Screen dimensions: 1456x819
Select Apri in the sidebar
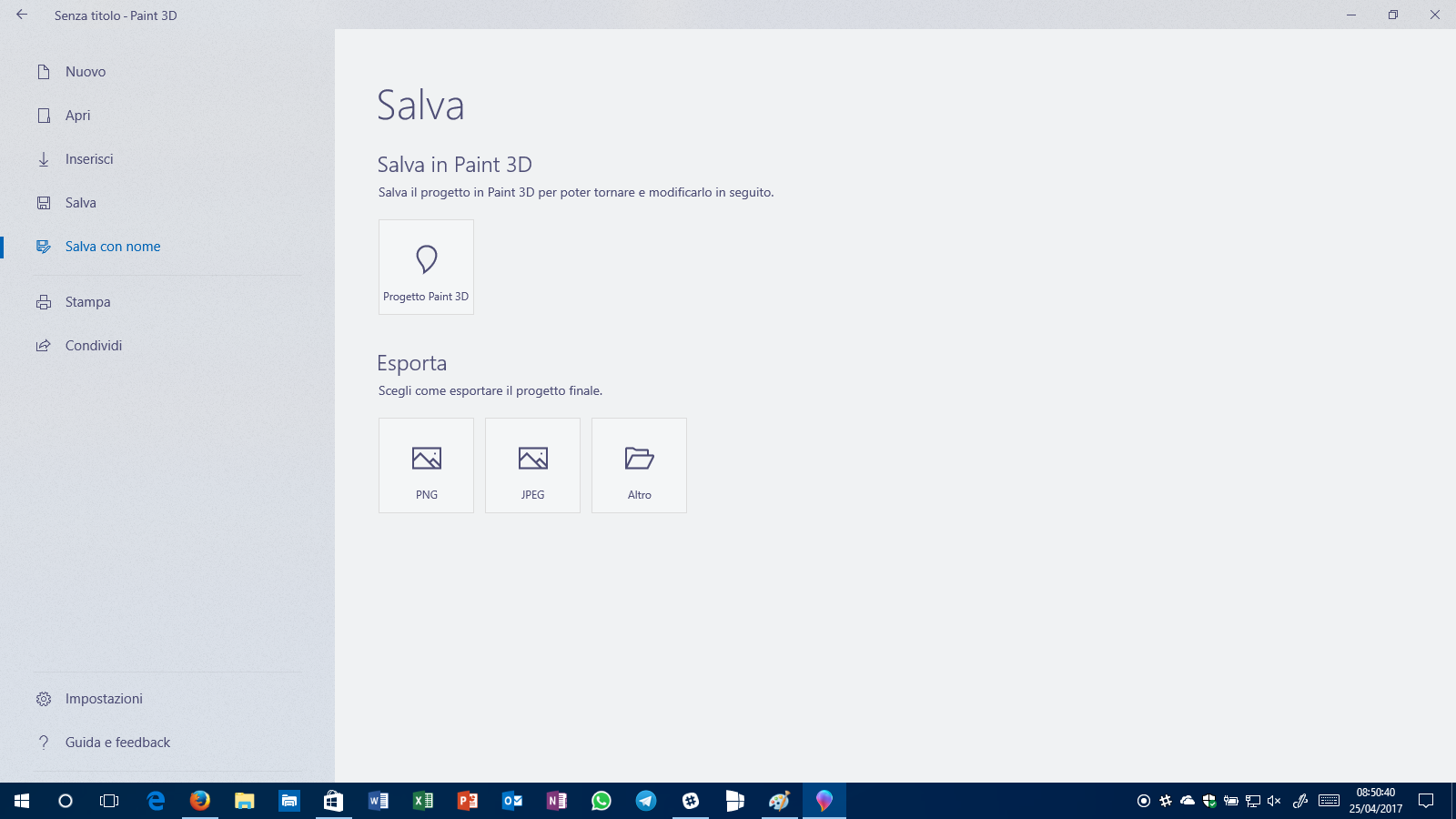[167, 116]
